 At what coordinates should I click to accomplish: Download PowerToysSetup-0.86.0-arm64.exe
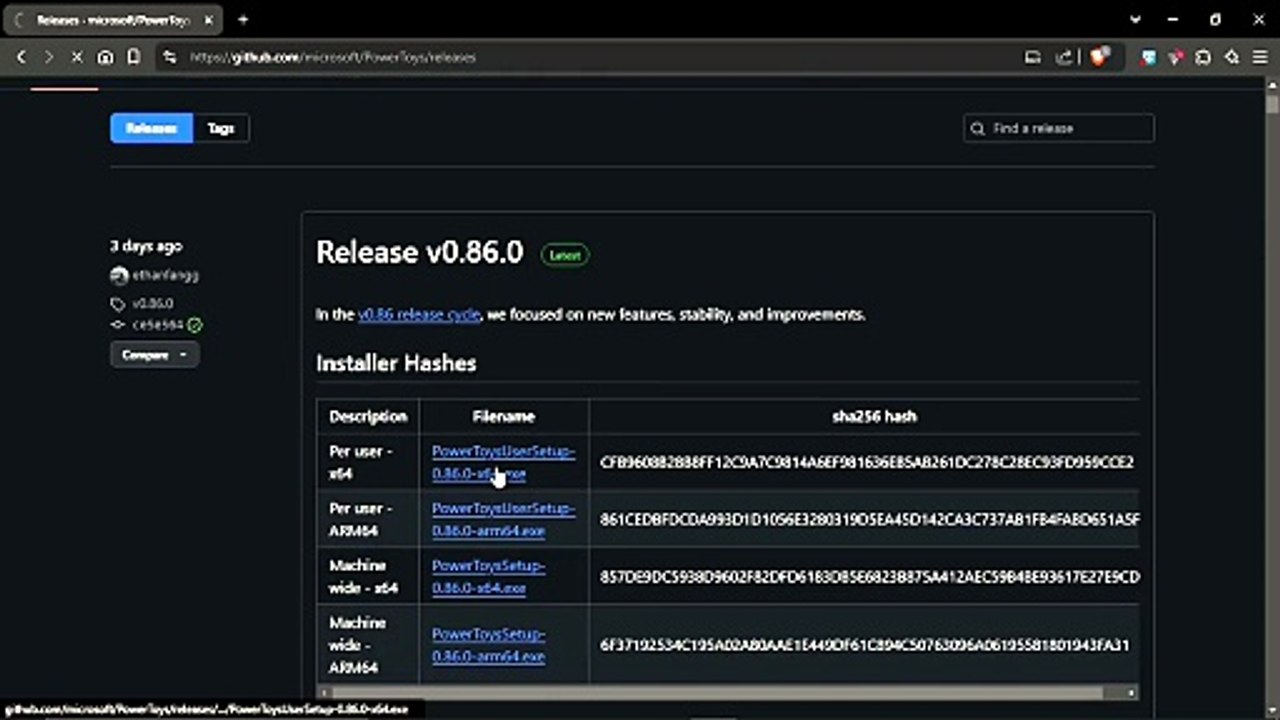(x=488, y=645)
